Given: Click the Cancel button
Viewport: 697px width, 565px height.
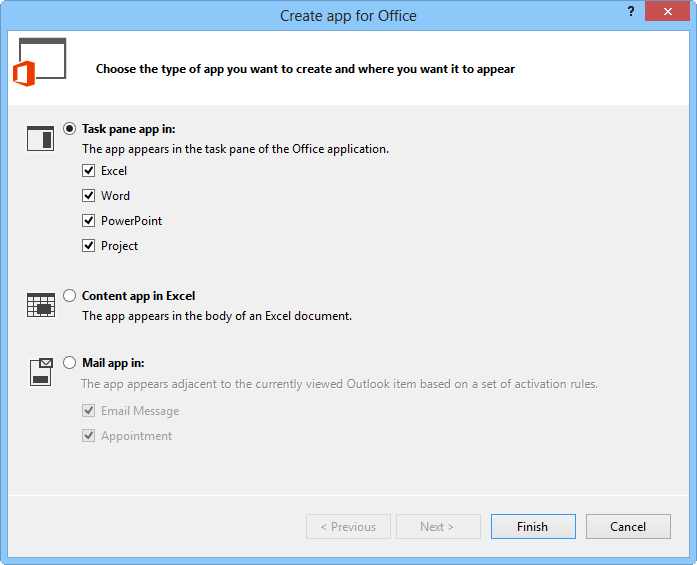Looking at the screenshot, I should click(628, 527).
